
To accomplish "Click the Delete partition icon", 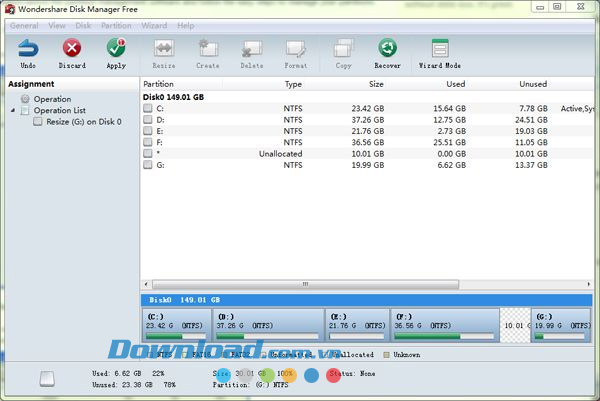I will coord(252,49).
